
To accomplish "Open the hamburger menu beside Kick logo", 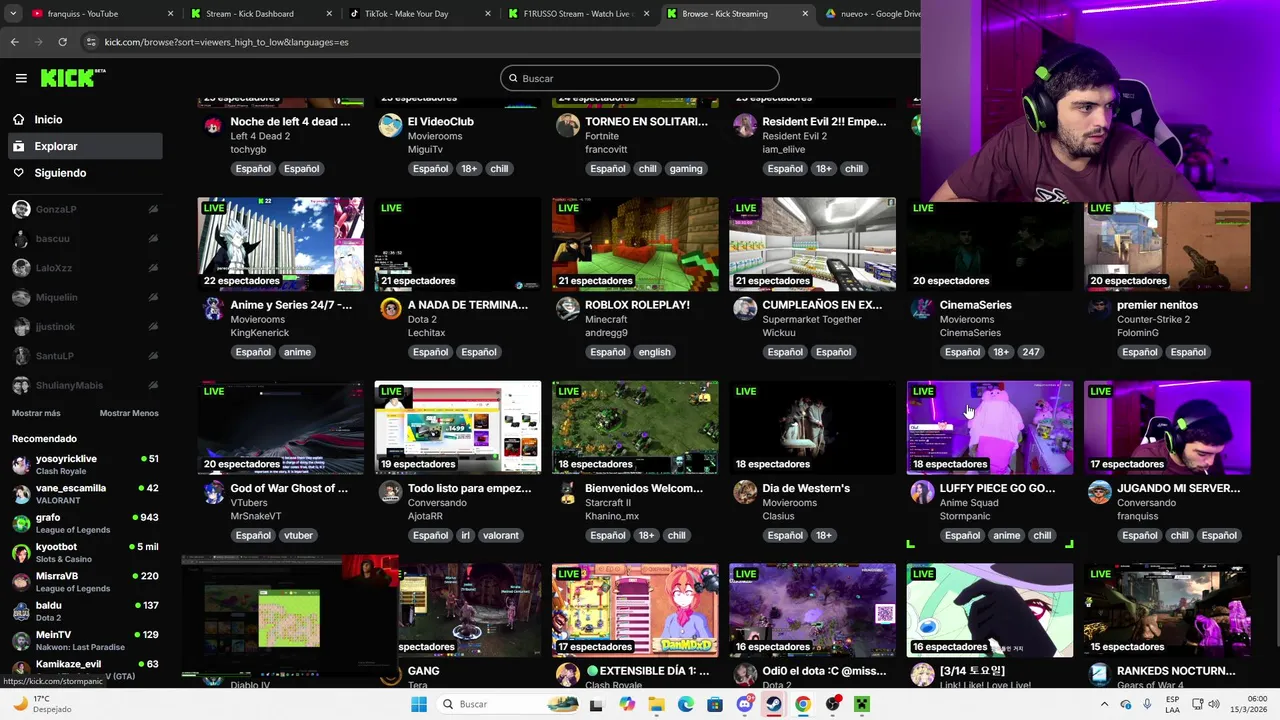I will 21,78.
